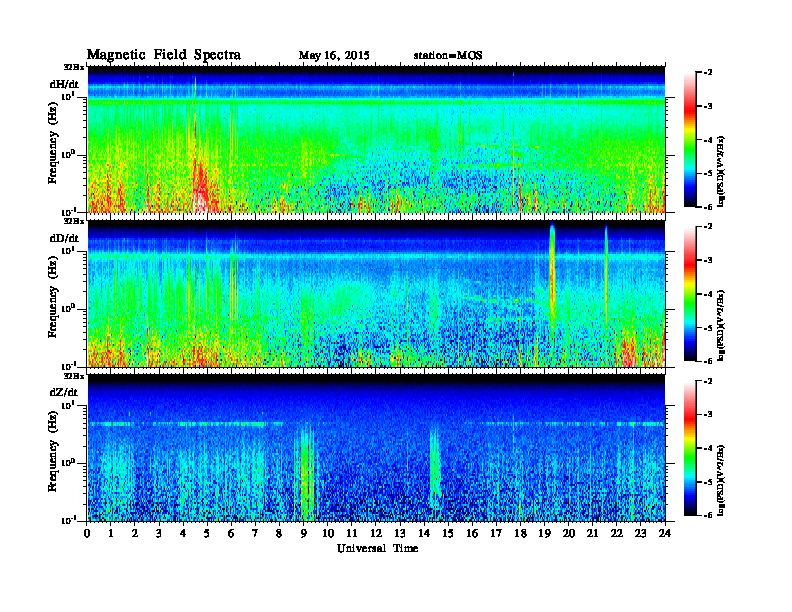This screenshot has width=792, height=612.
Task: Click hour tick '24' on time axis
Action: click(665, 534)
